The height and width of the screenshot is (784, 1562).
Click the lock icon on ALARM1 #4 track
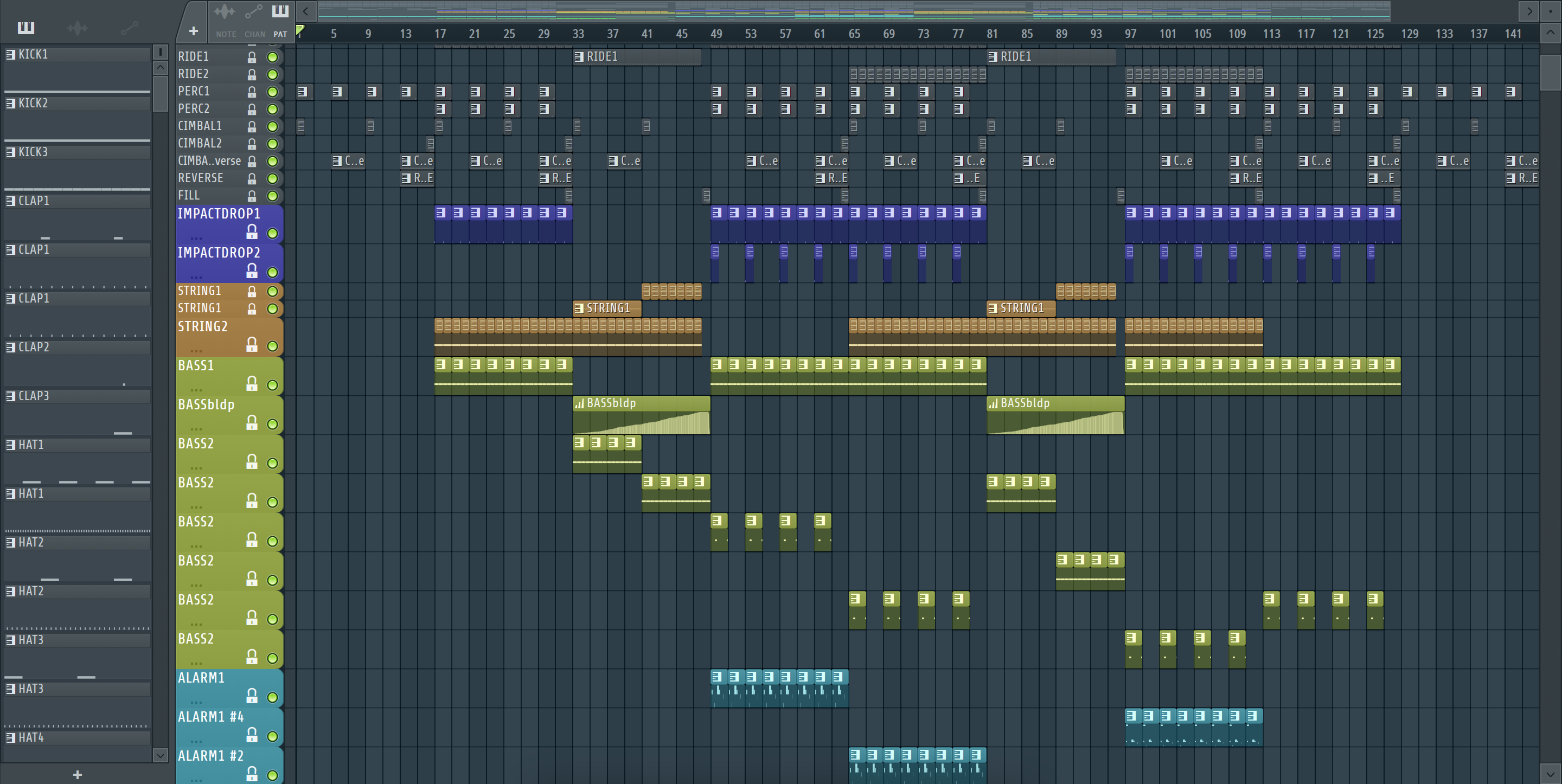252,735
